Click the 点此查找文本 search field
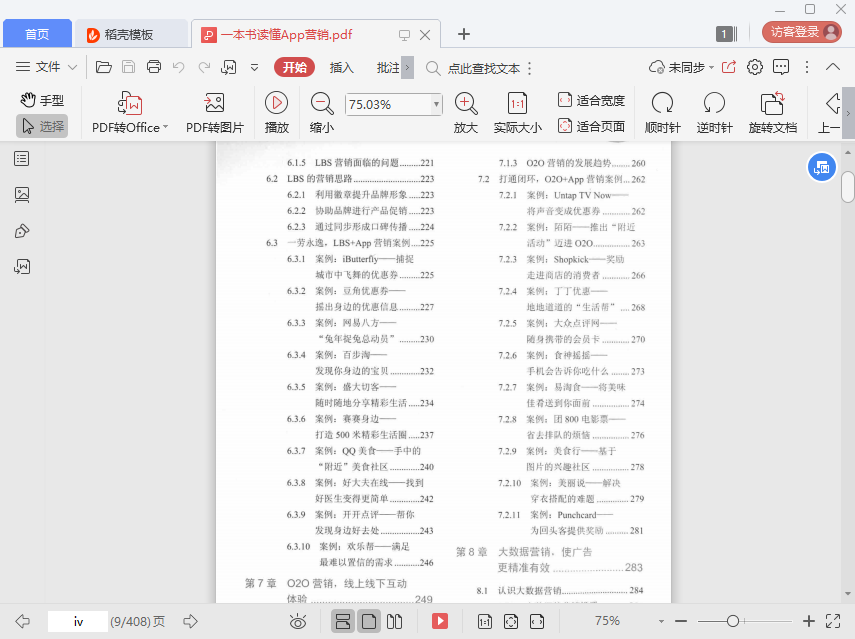Viewport: 855px width, 639px height. click(x=484, y=69)
